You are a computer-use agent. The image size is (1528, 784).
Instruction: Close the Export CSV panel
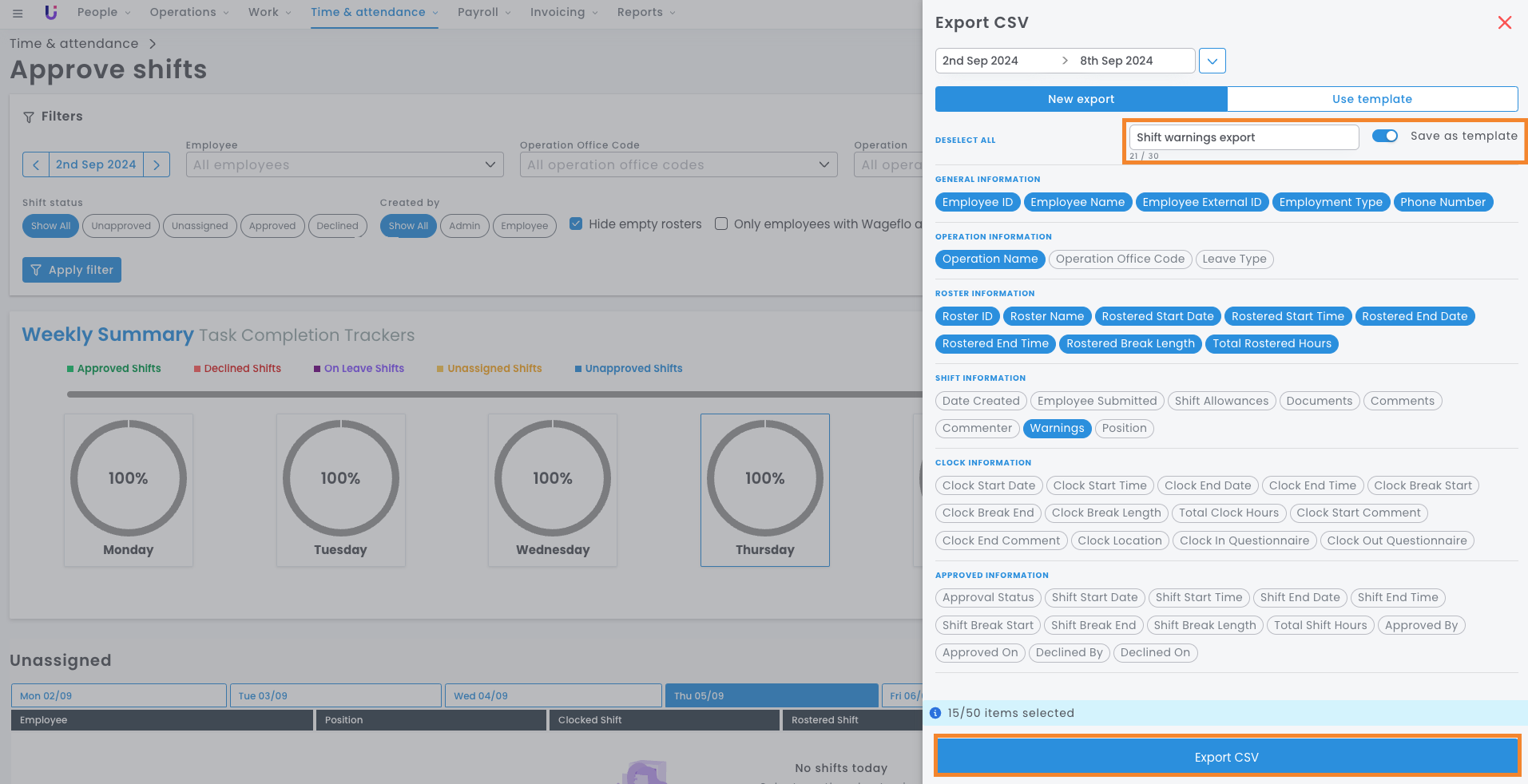point(1504,22)
